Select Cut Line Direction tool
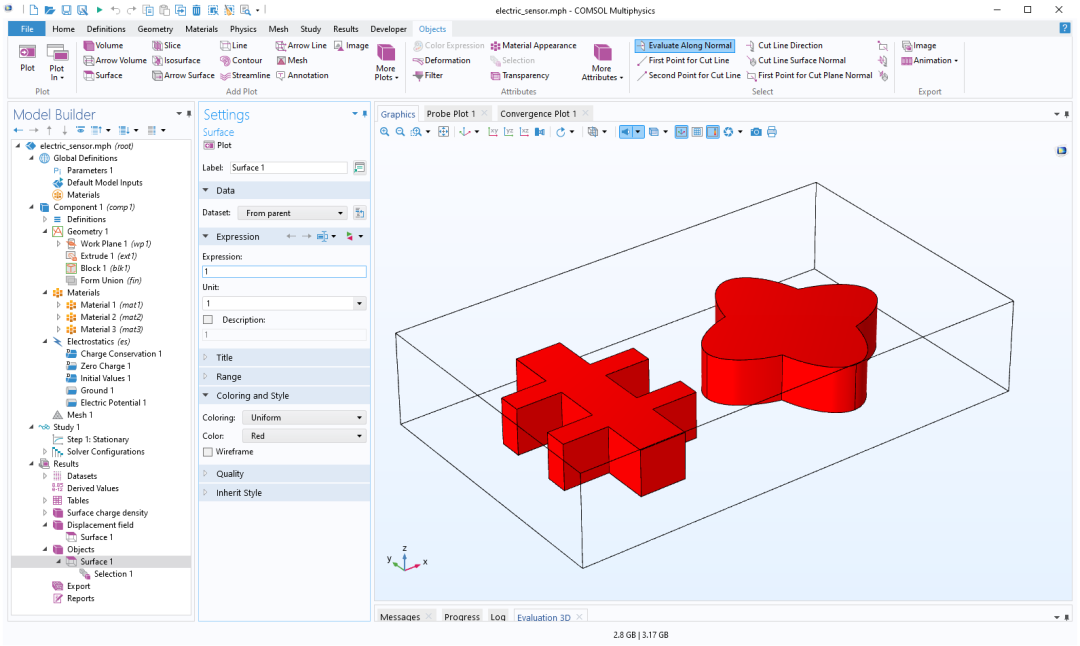The height and width of the screenshot is (646, 1080). tap(785, 45)
